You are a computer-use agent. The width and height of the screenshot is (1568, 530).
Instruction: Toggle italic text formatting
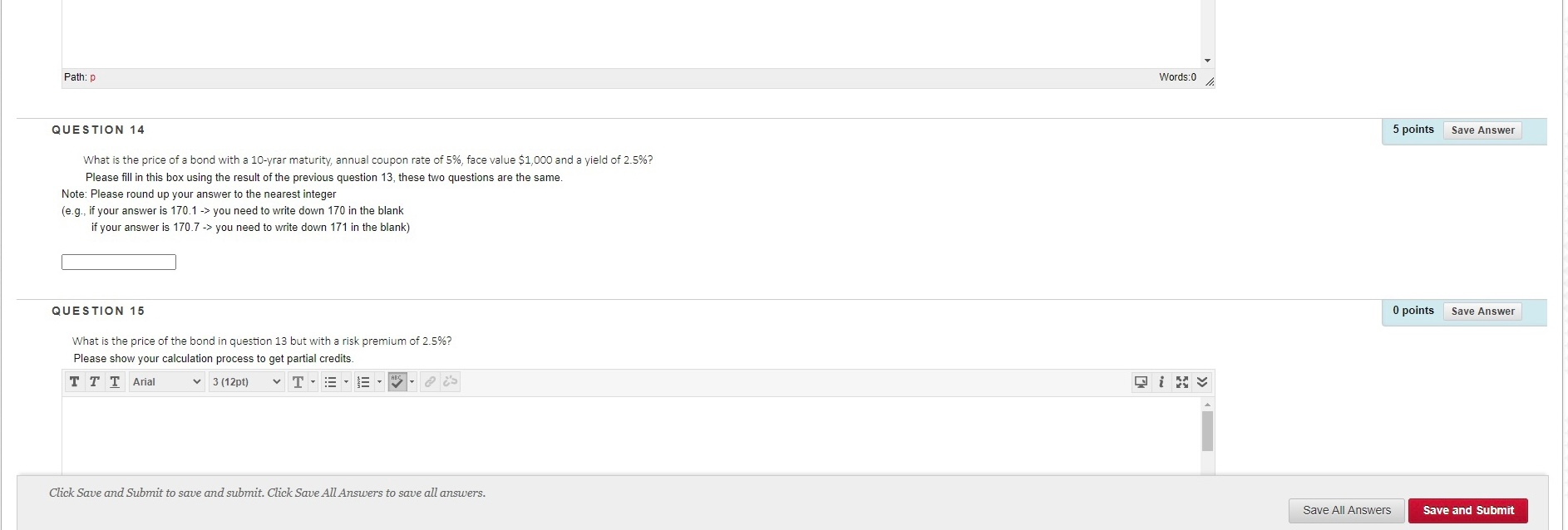(x=95, y=382)
